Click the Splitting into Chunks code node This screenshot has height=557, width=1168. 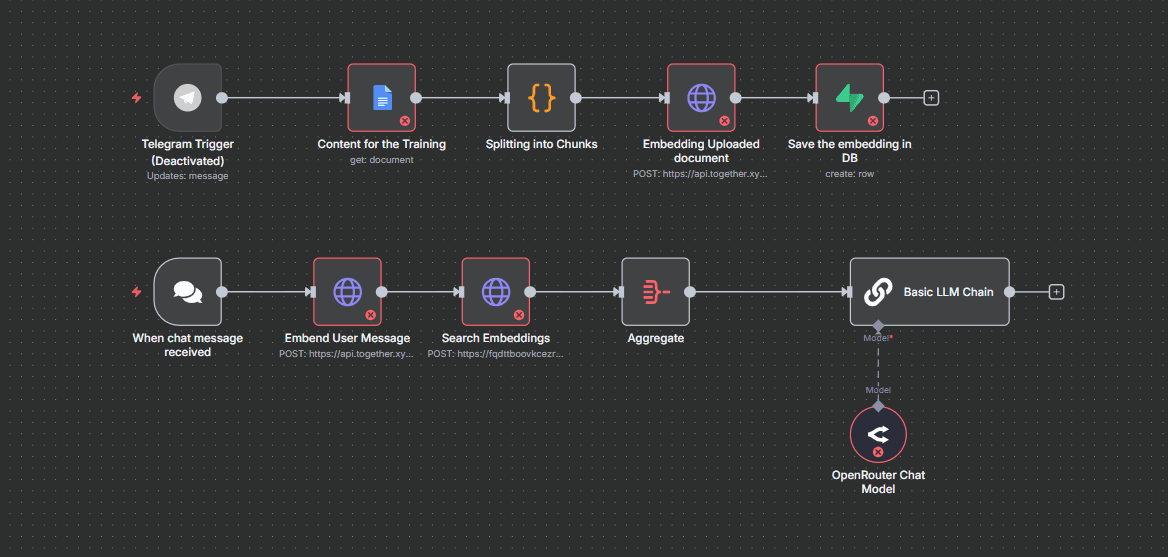[x=541, y=98]
